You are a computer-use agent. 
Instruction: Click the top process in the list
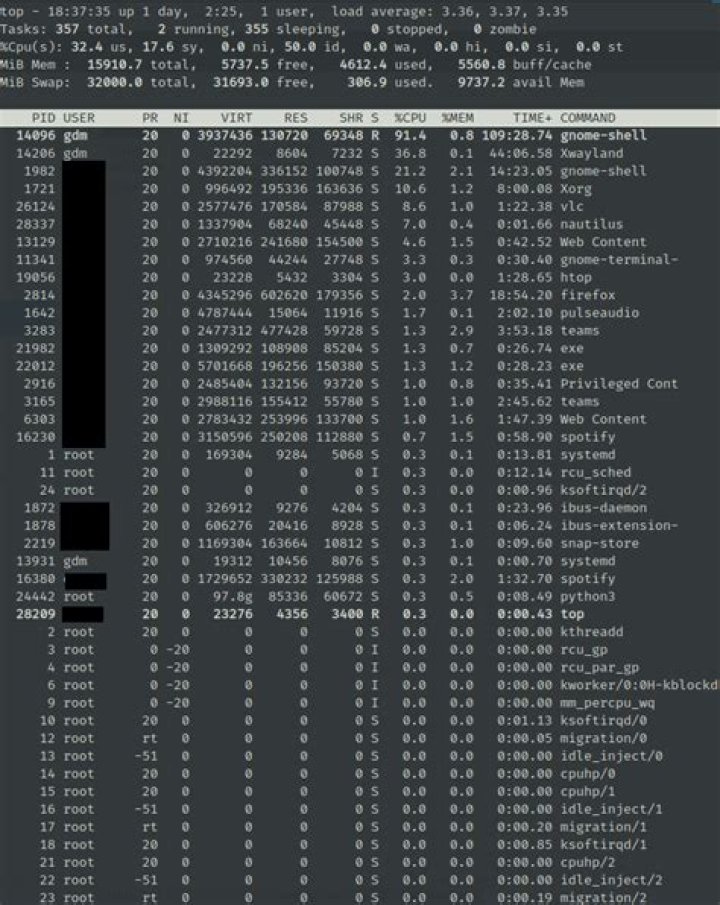(x=360, y=614)
